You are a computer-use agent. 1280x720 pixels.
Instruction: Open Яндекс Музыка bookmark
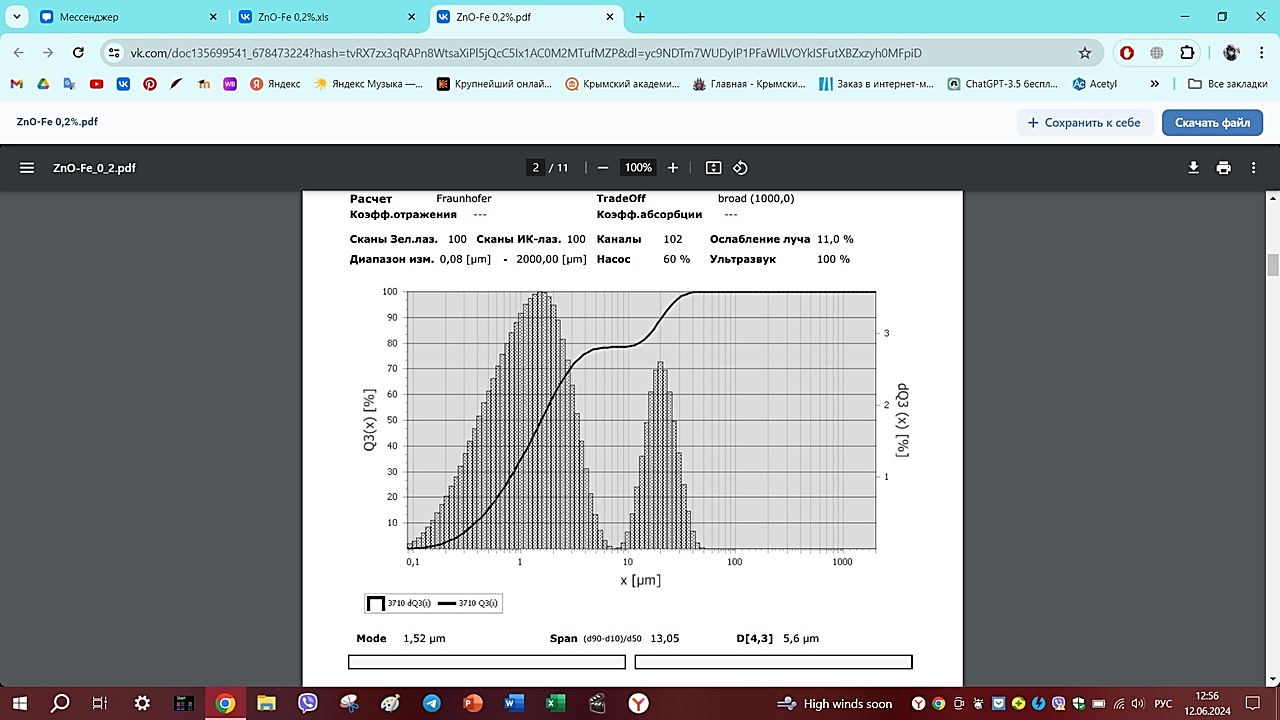point(369,84)
